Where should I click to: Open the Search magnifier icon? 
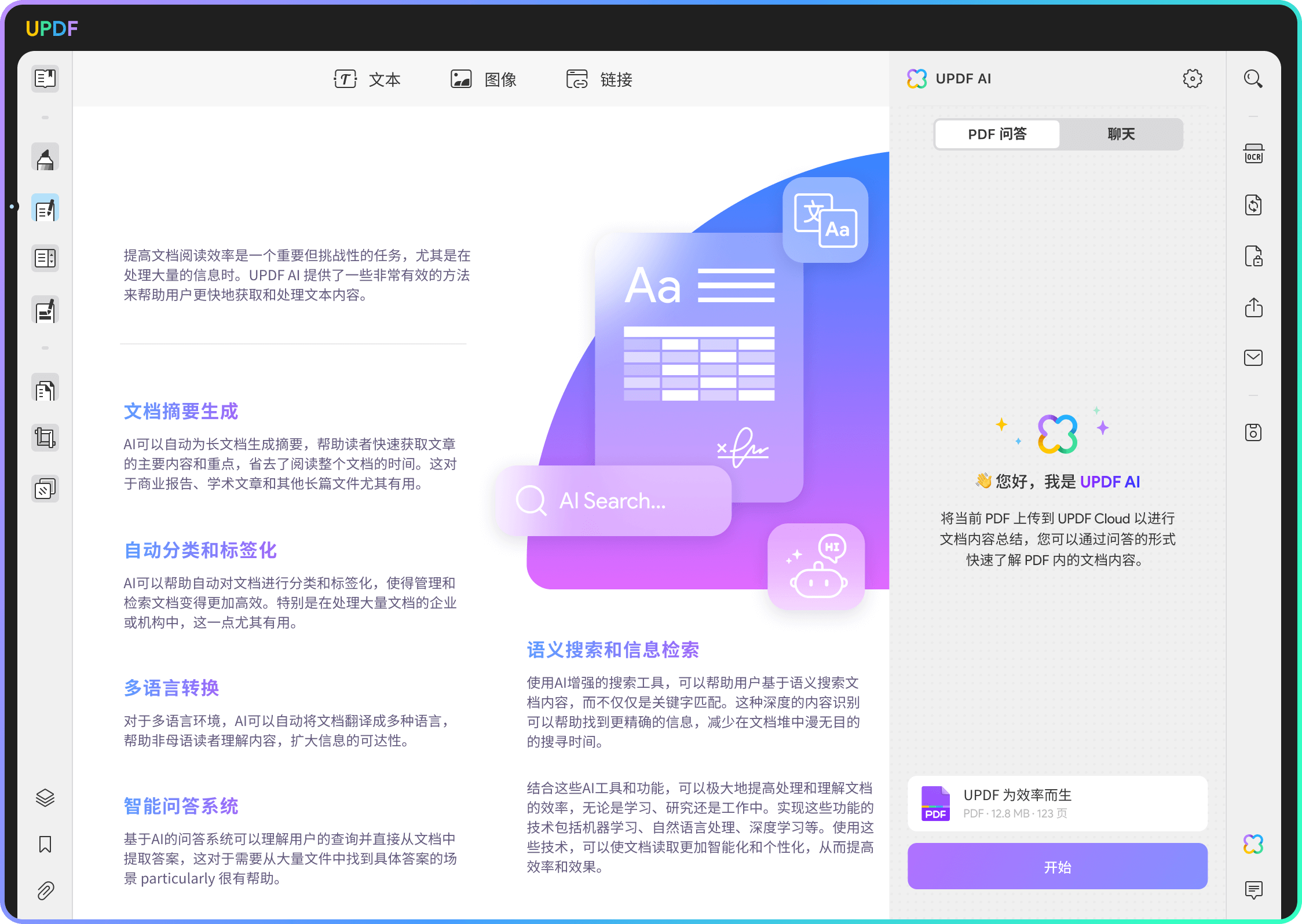[x=1253, y=79]
